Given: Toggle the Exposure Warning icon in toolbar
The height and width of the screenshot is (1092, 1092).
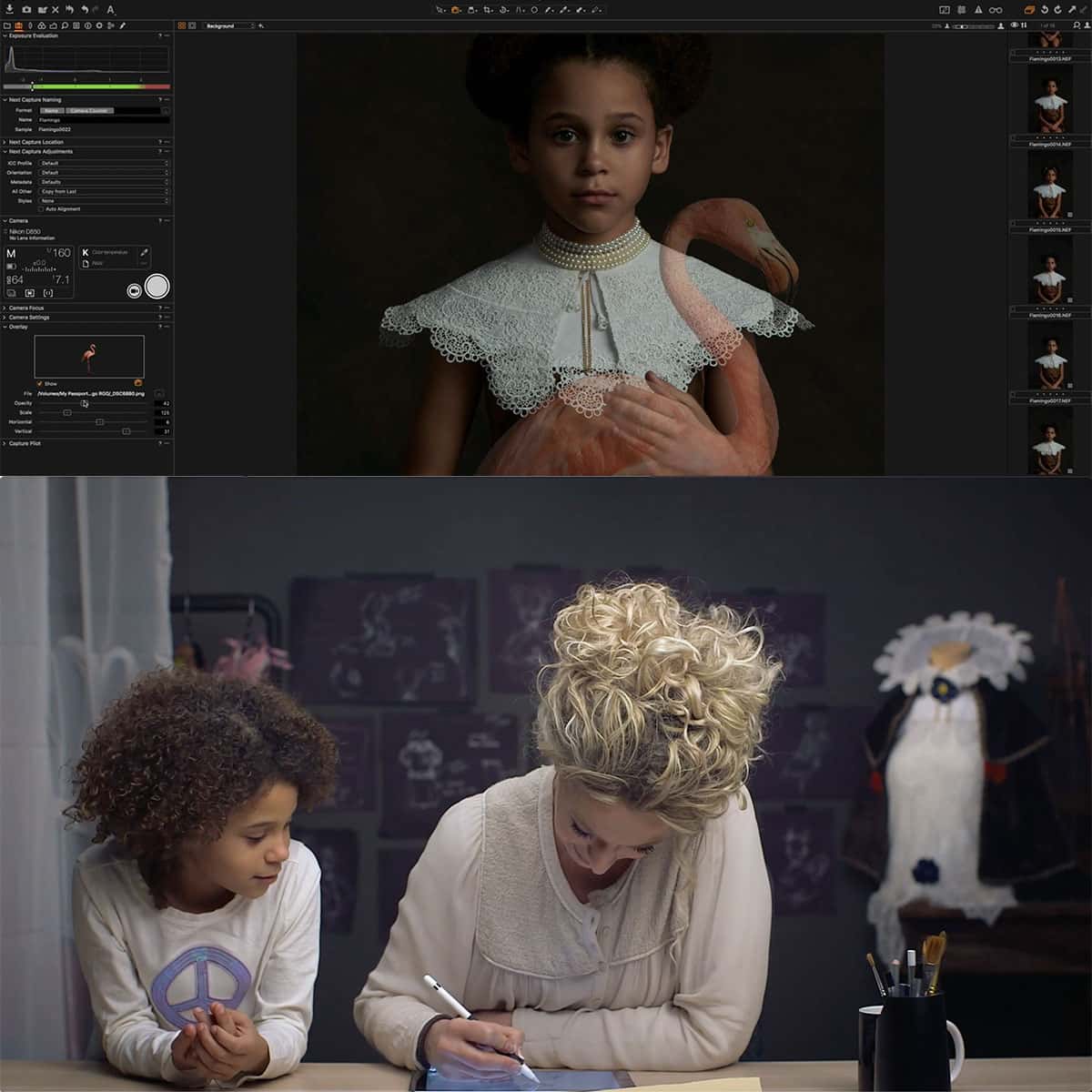Looking at the screenshot, I should pos(978,8).
